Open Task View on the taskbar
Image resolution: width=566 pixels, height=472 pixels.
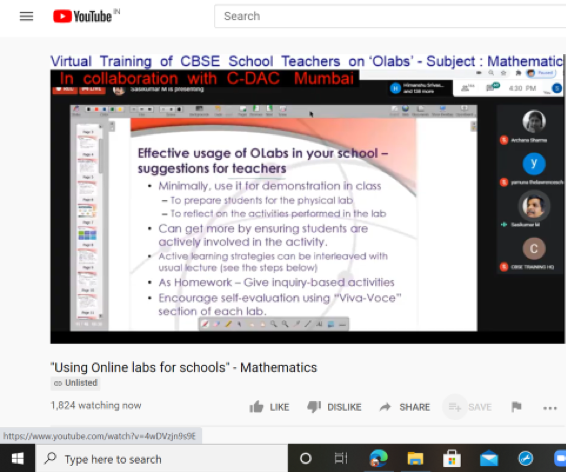pyautogui.click(x=340, y=459)
